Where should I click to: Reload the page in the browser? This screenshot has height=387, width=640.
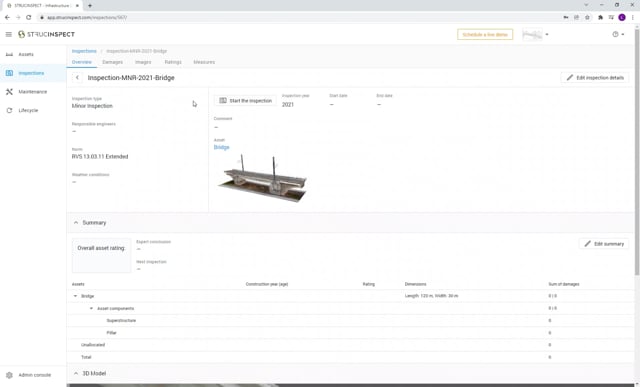click(29, 18)
